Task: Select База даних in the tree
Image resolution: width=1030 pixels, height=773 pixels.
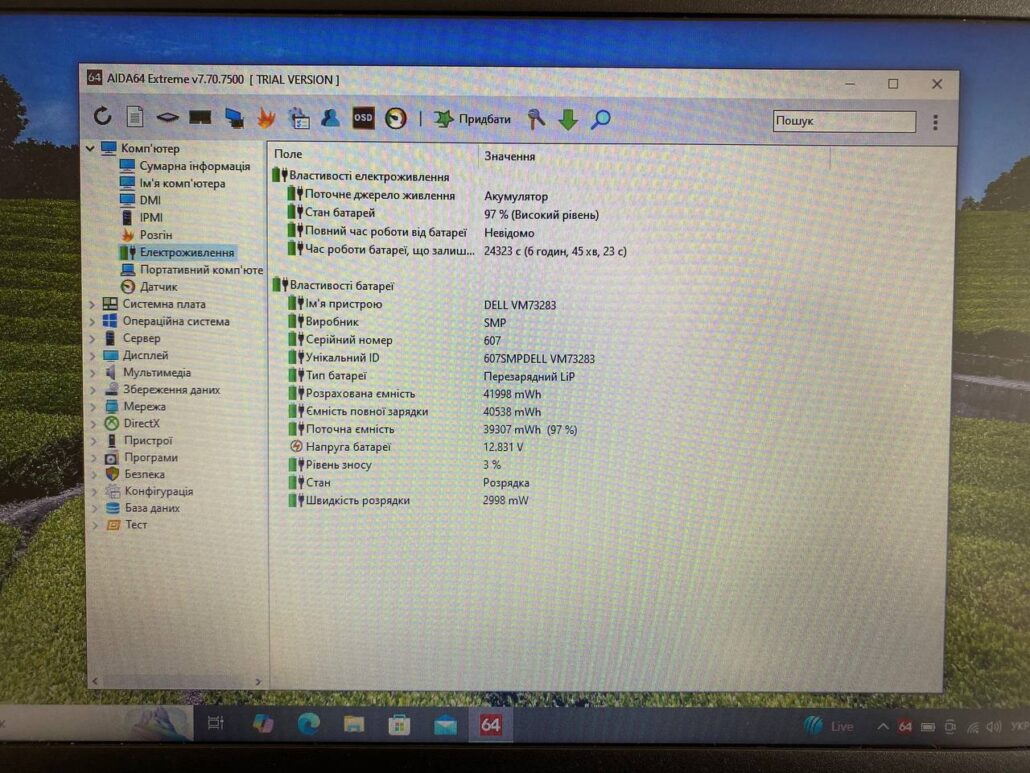Action: [x=152, y=508]
